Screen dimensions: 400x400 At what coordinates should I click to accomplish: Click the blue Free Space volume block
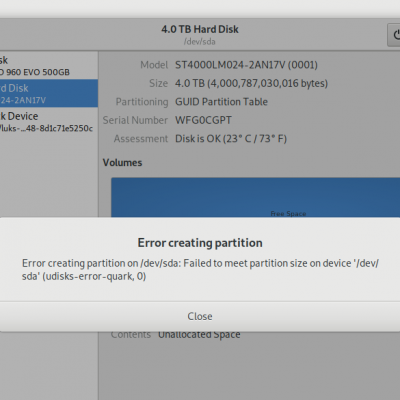(x=255, y=197)
